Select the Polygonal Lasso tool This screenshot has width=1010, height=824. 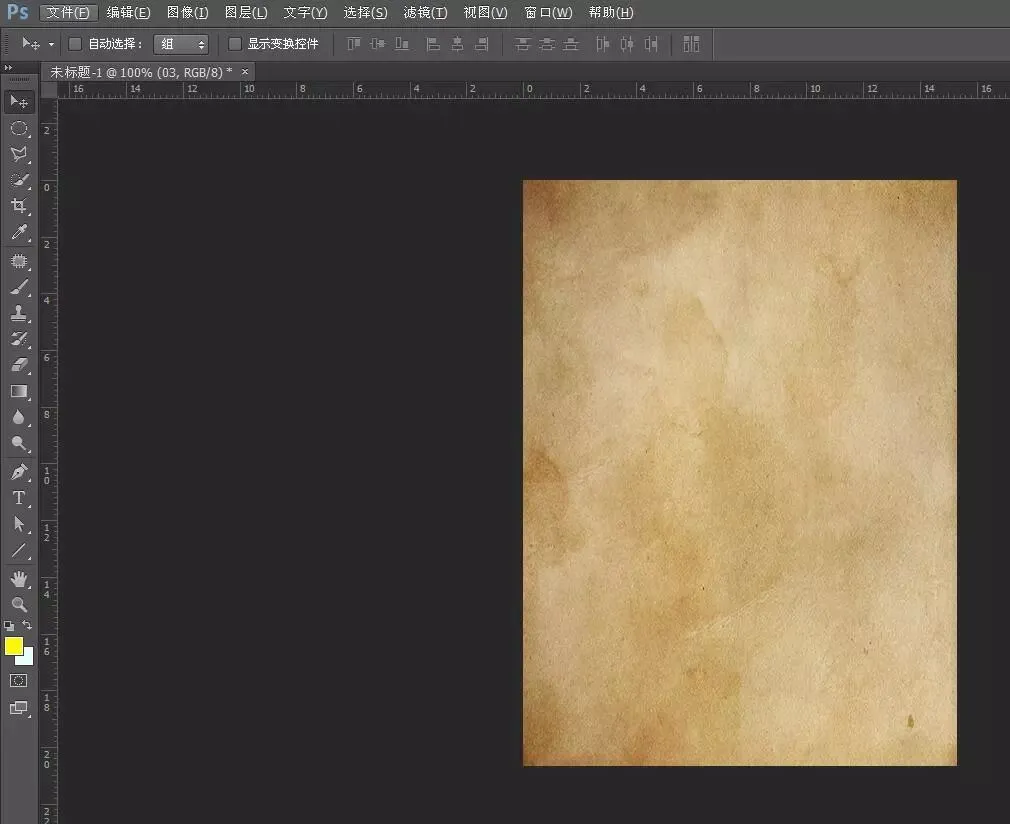point(19,155)
